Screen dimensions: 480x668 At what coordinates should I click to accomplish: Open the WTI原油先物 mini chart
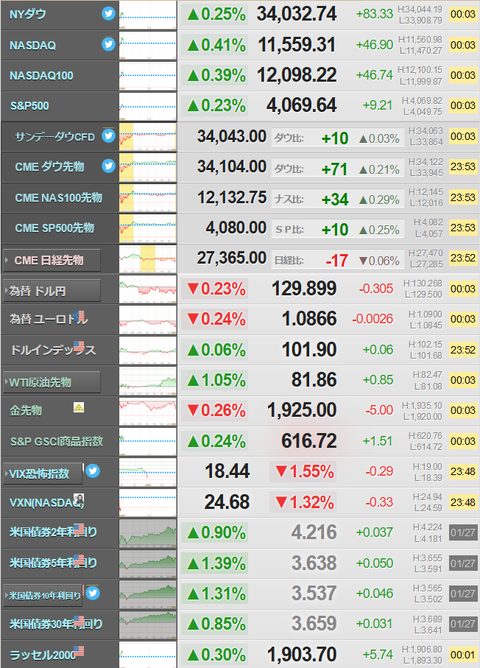tap(147, 380)
